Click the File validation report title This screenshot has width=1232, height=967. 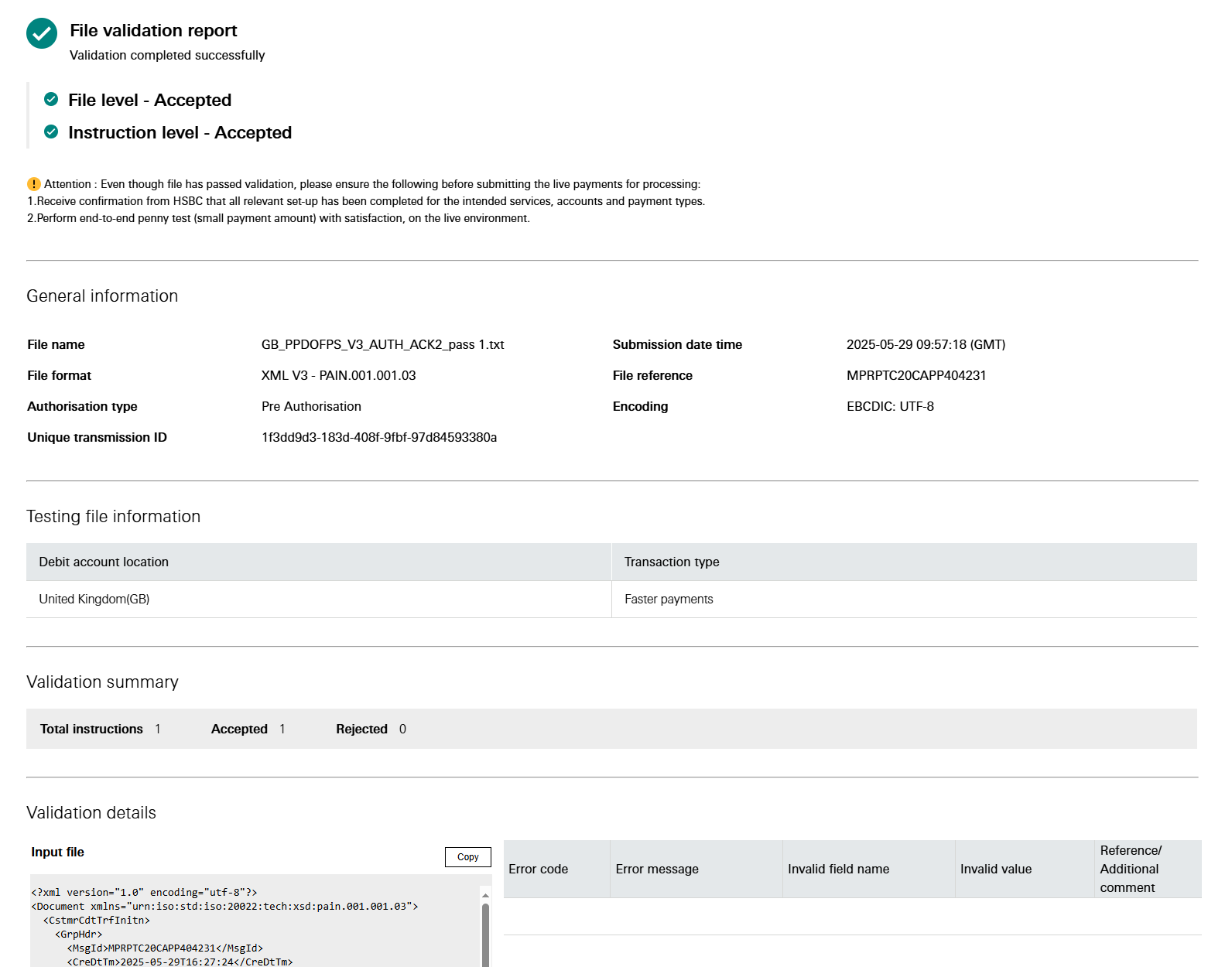(x=153, y=30)
